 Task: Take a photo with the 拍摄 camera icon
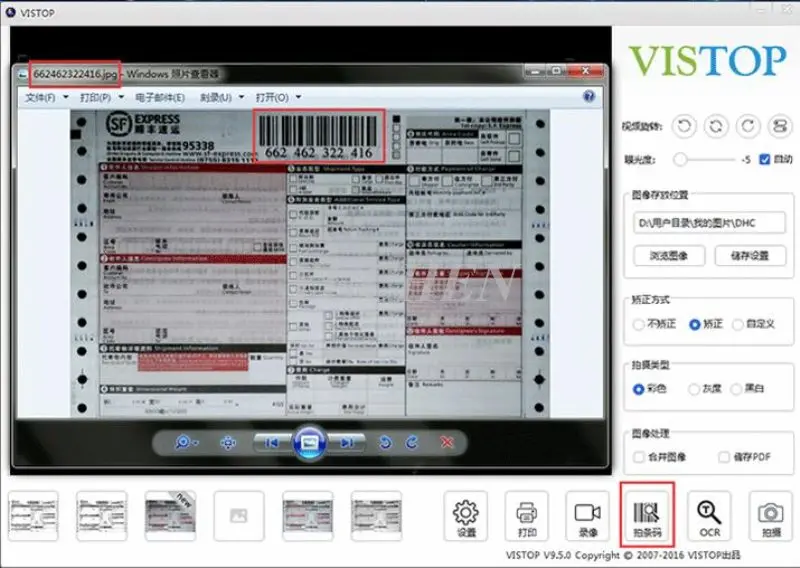(770, 516)
